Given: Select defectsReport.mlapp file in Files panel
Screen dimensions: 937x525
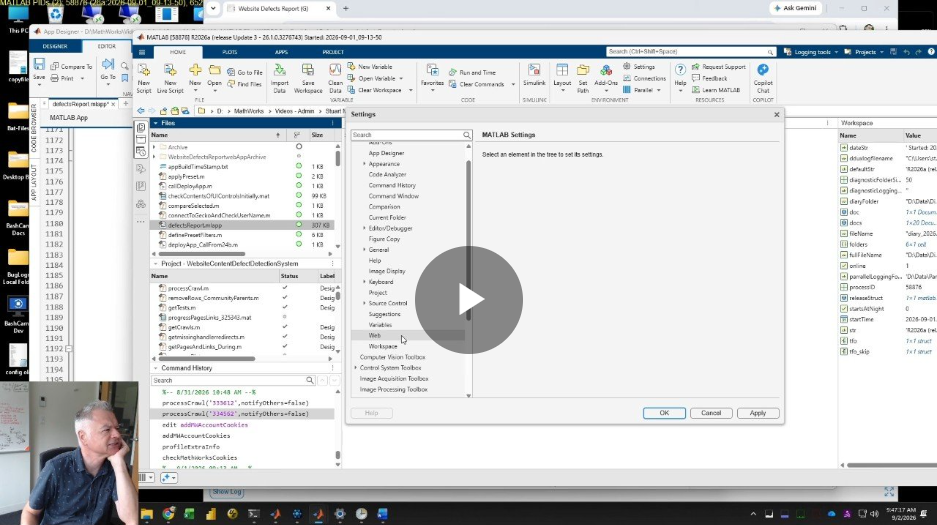Looking at the screenshot, I should click(242, 225).
